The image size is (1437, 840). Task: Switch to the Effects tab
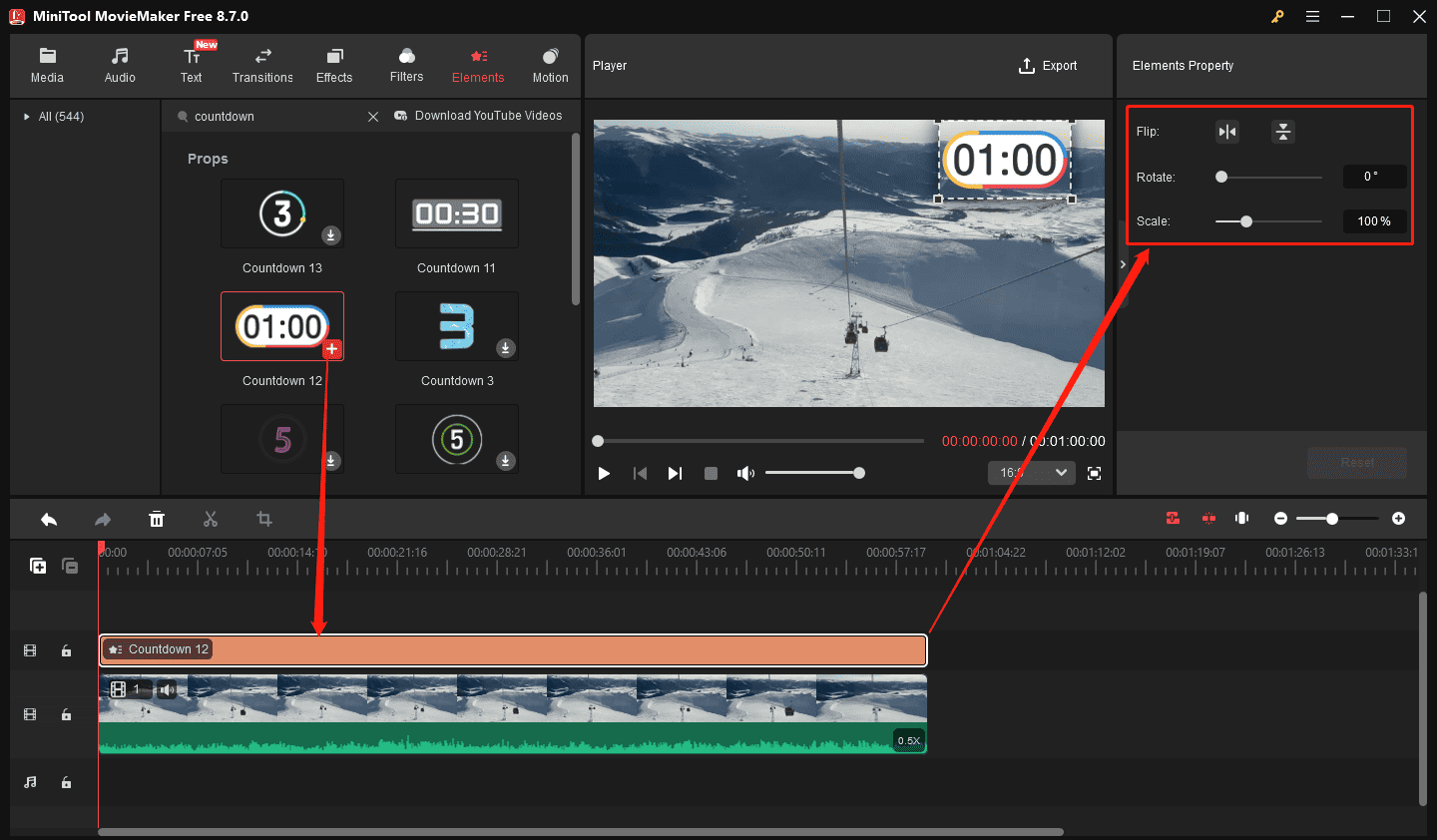point(334,66)
